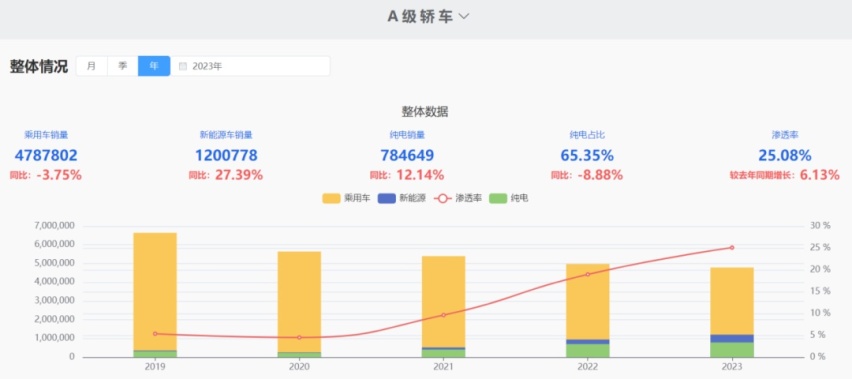Screen dimensions: 852x379
Task: Toggle the 新能源 legend series
Action: click(x=402, y=199)
